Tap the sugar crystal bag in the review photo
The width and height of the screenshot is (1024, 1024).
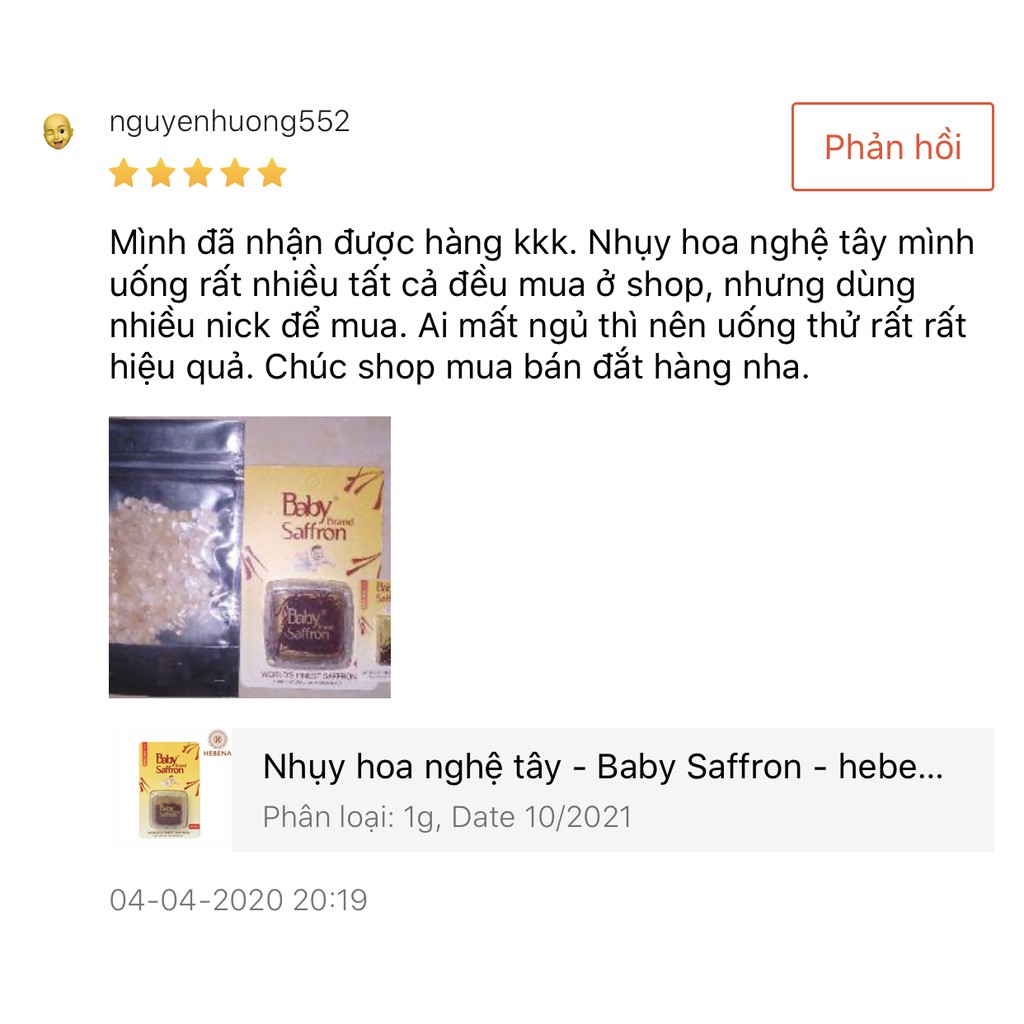[x=175, y=557]
